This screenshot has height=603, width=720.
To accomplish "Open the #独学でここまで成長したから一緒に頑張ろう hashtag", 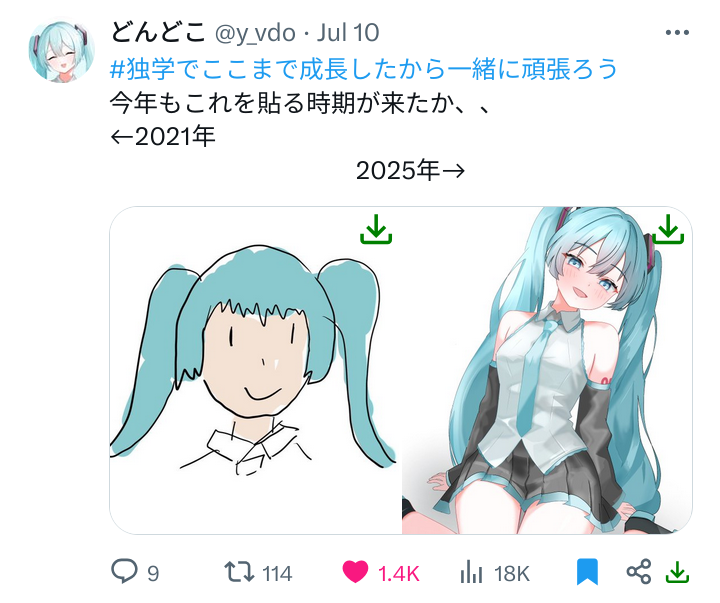I will coord(364,69).
